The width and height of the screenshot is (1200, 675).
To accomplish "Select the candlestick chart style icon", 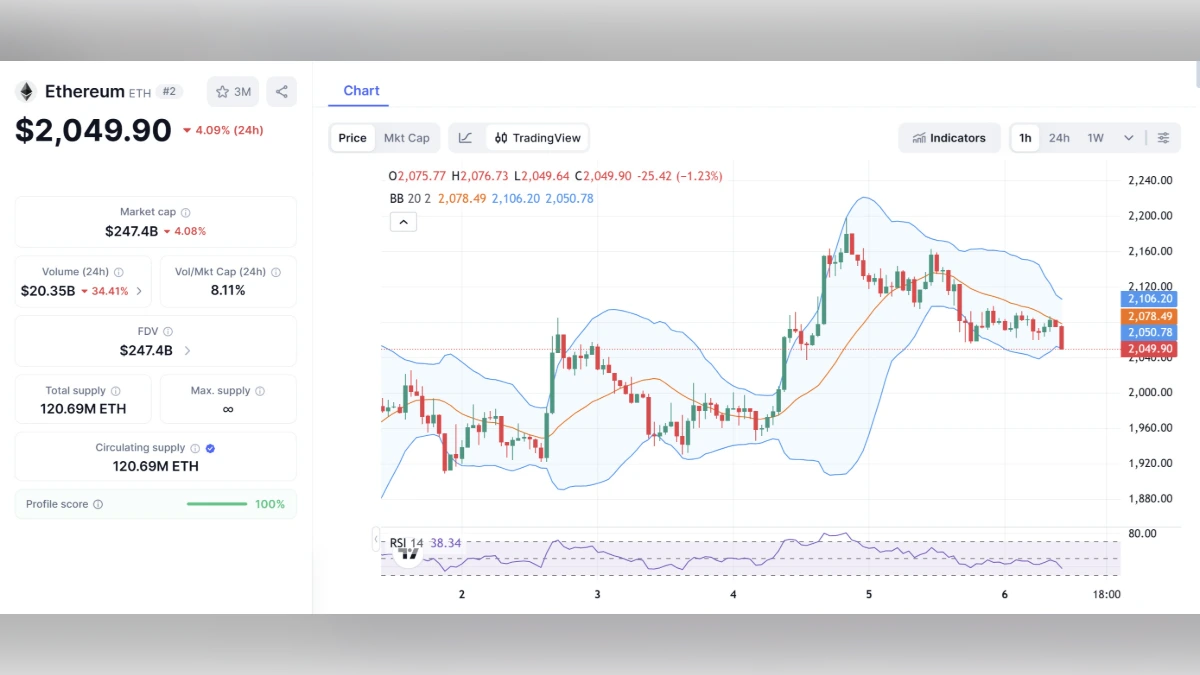I will tap(502, 137).
